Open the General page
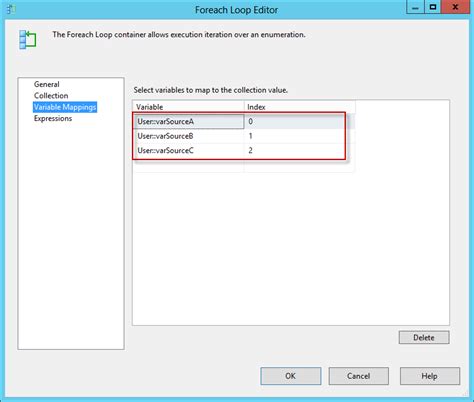 coord(47,84)
